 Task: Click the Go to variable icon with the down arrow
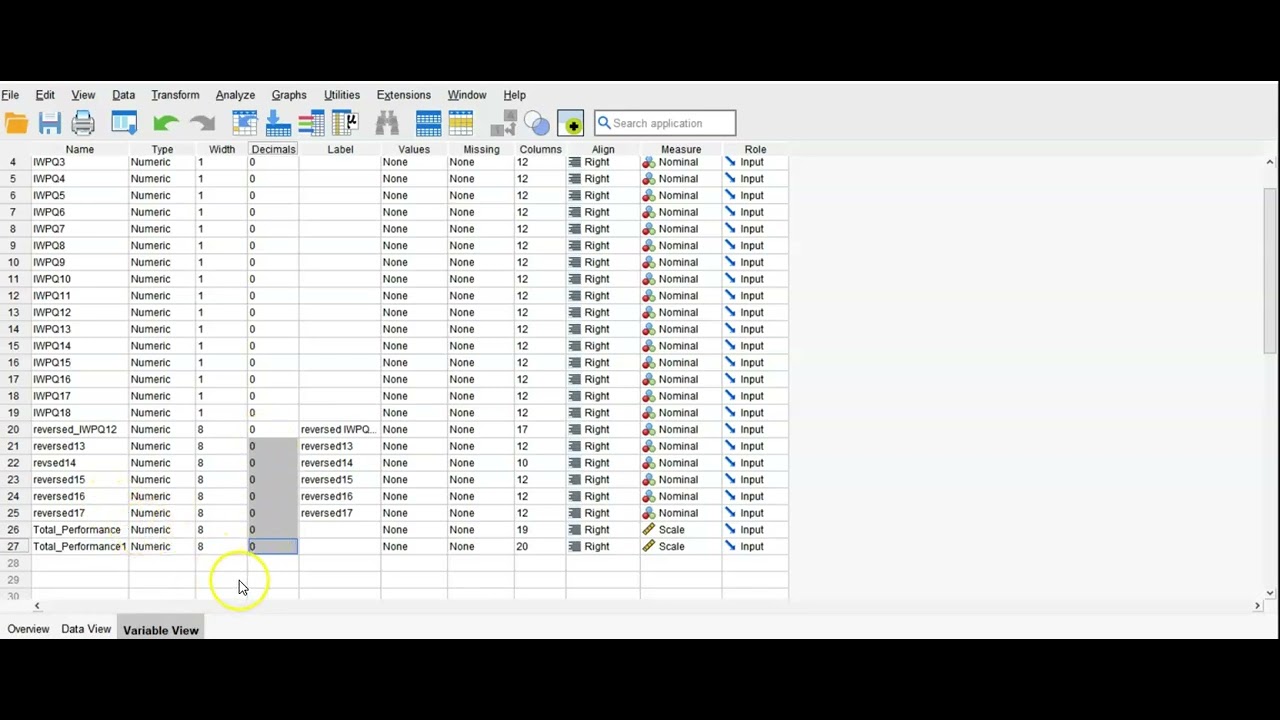tap(278, 123)
